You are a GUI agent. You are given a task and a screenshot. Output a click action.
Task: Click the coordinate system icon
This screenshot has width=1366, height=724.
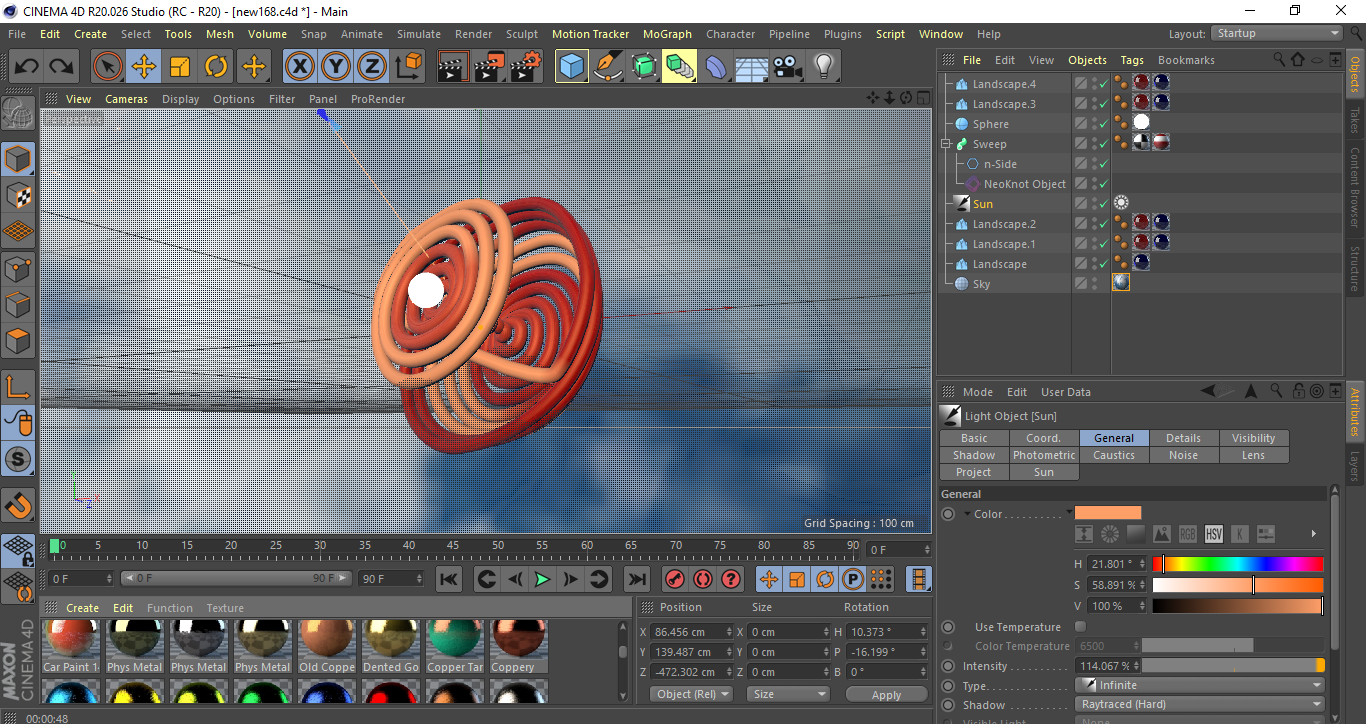[x=409, y=67]
